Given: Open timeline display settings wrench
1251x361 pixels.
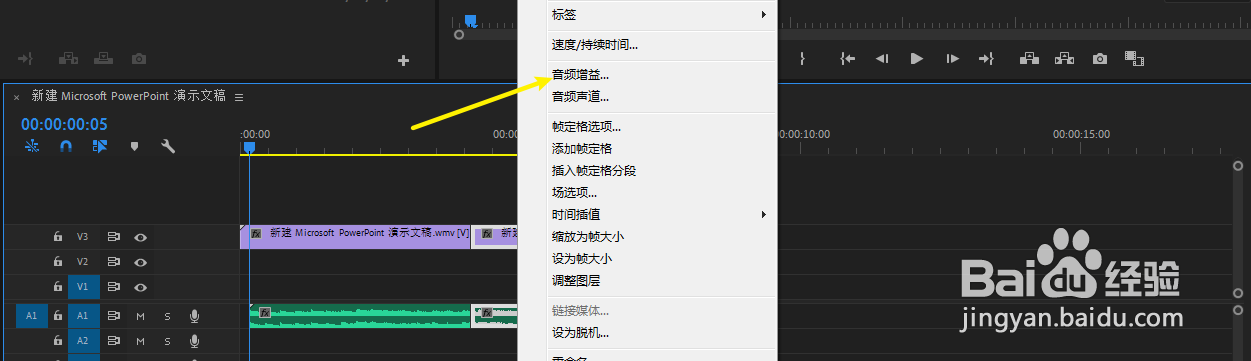Looking at the screenshot, I should [168, 146].
